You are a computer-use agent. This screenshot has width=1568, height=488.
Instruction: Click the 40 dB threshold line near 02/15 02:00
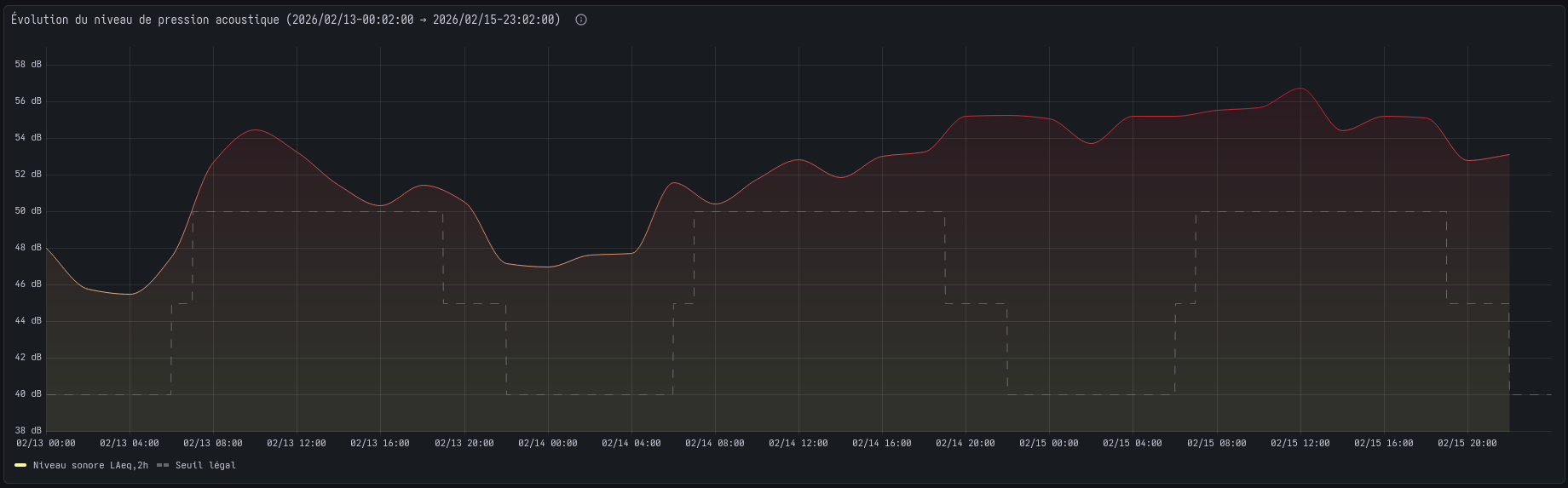(1091, 394)
